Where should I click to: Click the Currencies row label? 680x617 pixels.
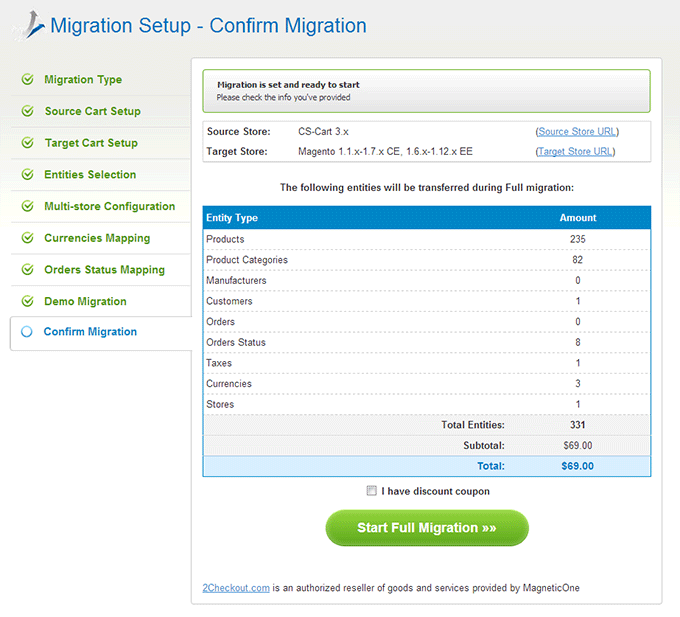[x=229, y=384]
